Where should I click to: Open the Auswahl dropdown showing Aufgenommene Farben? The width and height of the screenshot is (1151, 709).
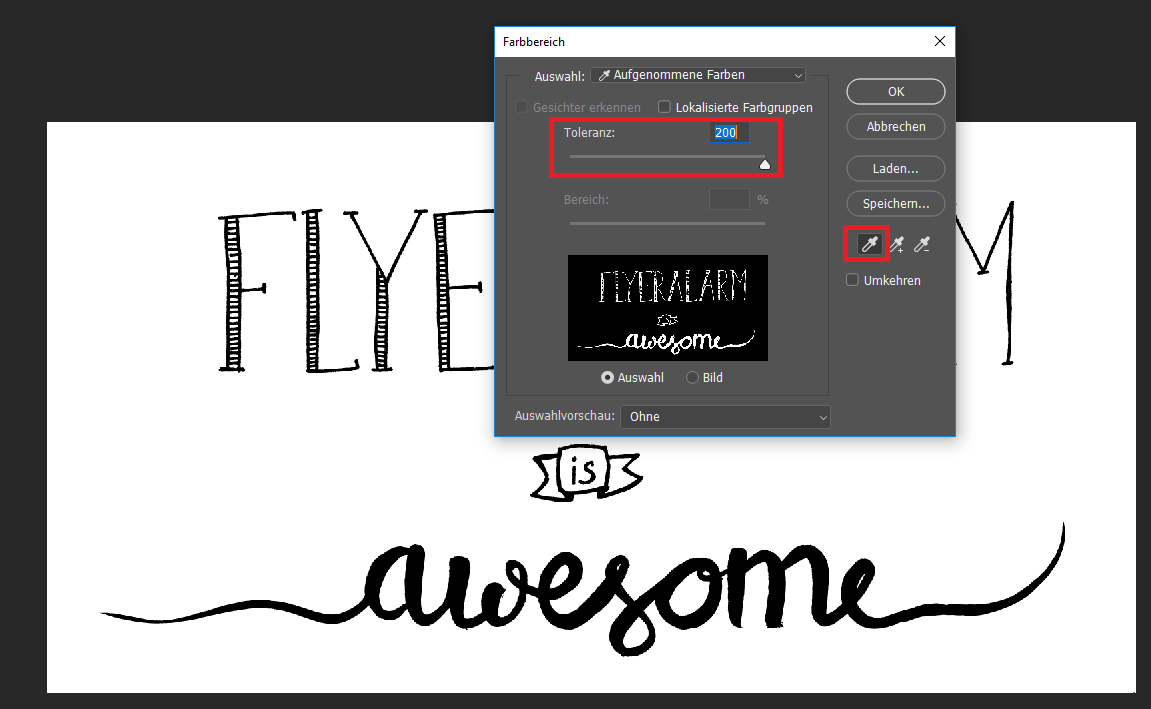698,75
